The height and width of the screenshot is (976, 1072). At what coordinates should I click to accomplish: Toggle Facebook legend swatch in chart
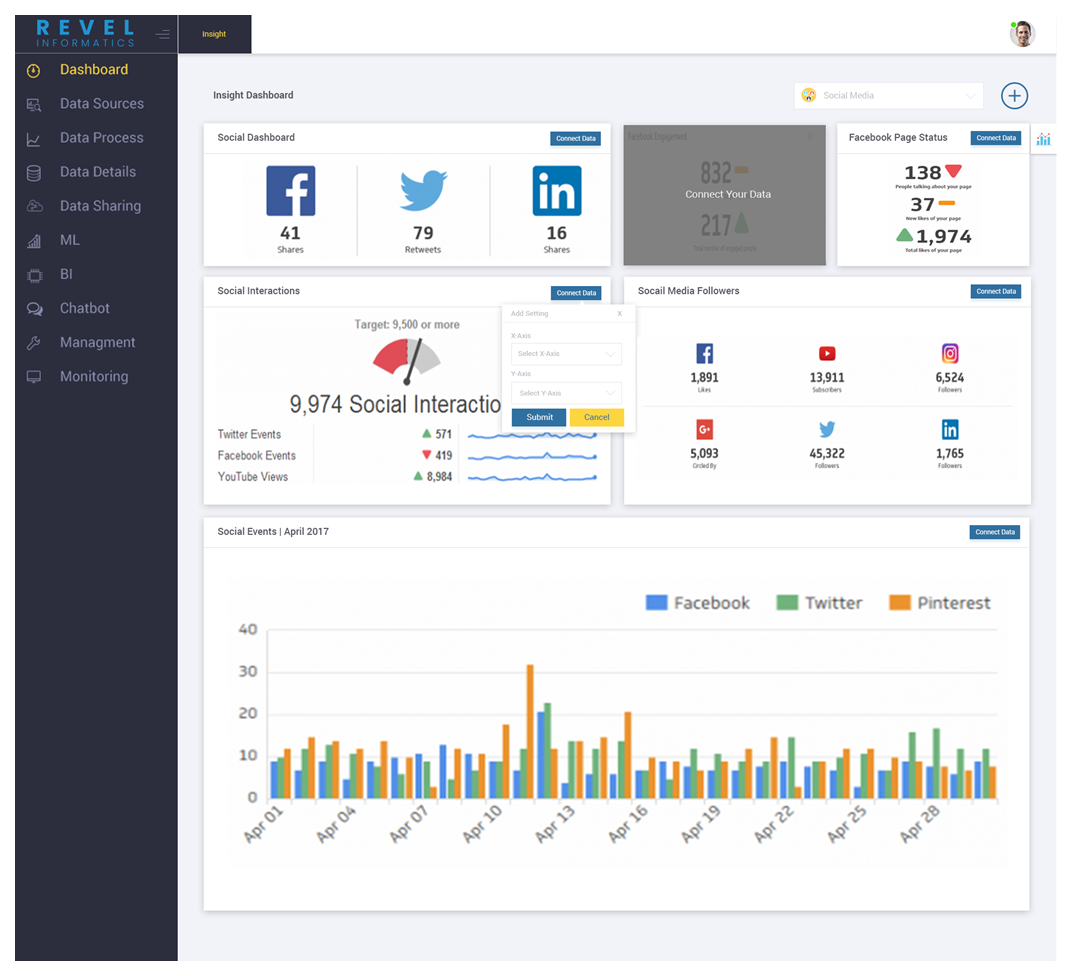[x=656, y=603]
